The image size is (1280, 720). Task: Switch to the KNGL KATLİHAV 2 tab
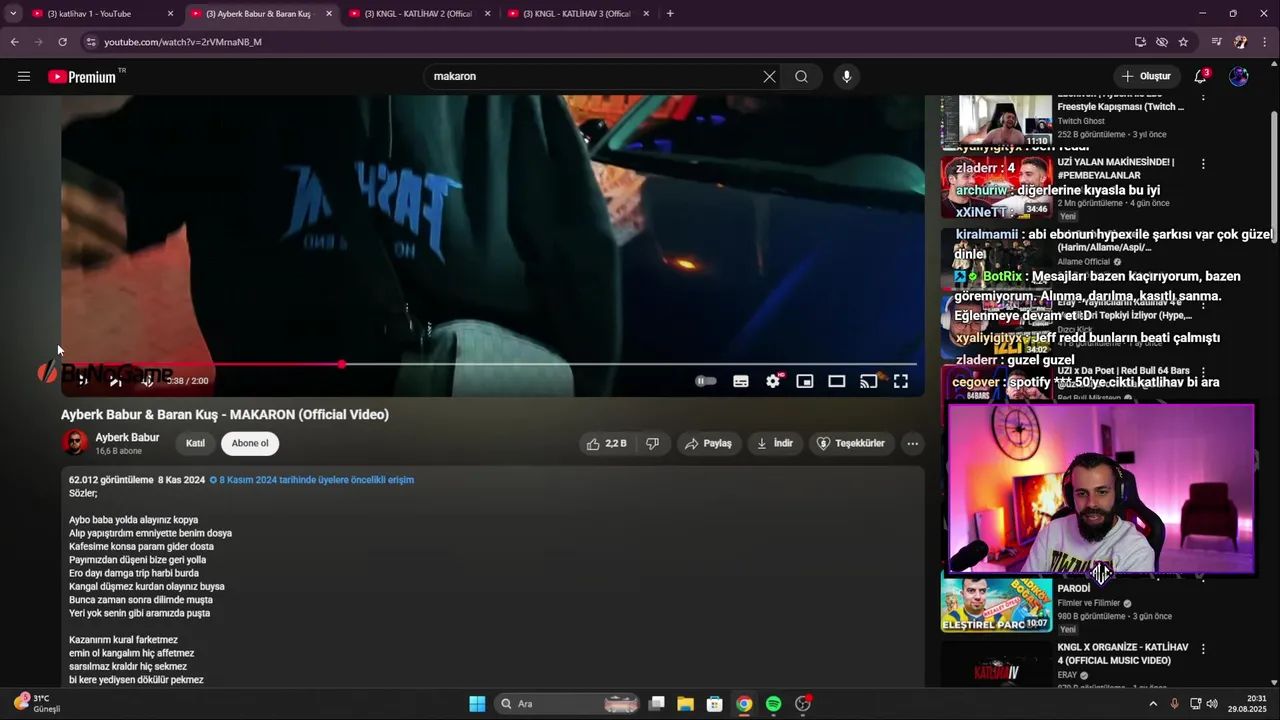(418, 14)
